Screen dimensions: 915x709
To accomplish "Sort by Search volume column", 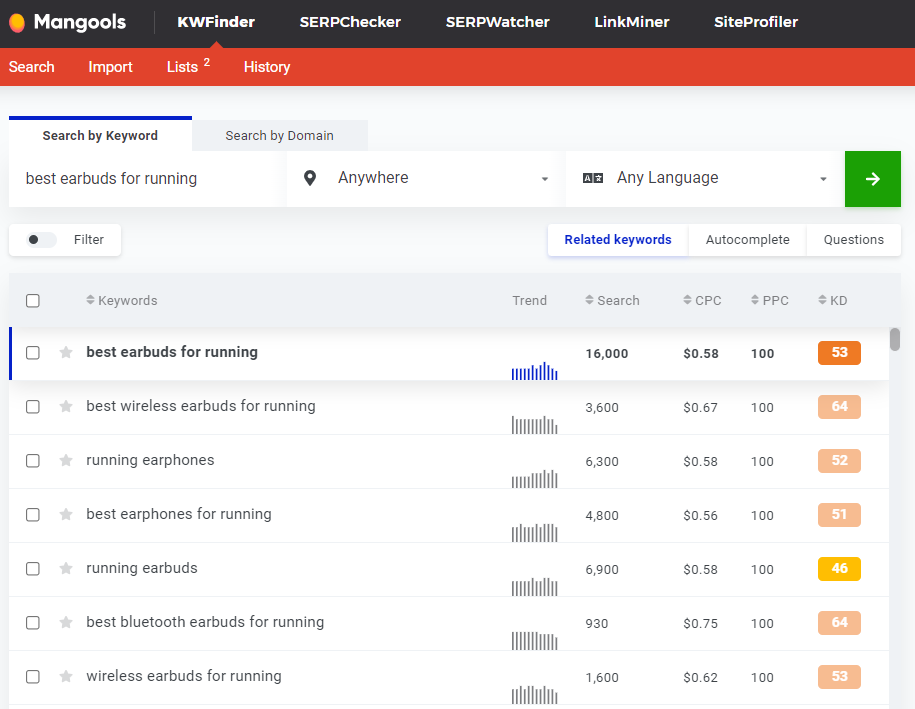I will (x=612, y=301).
